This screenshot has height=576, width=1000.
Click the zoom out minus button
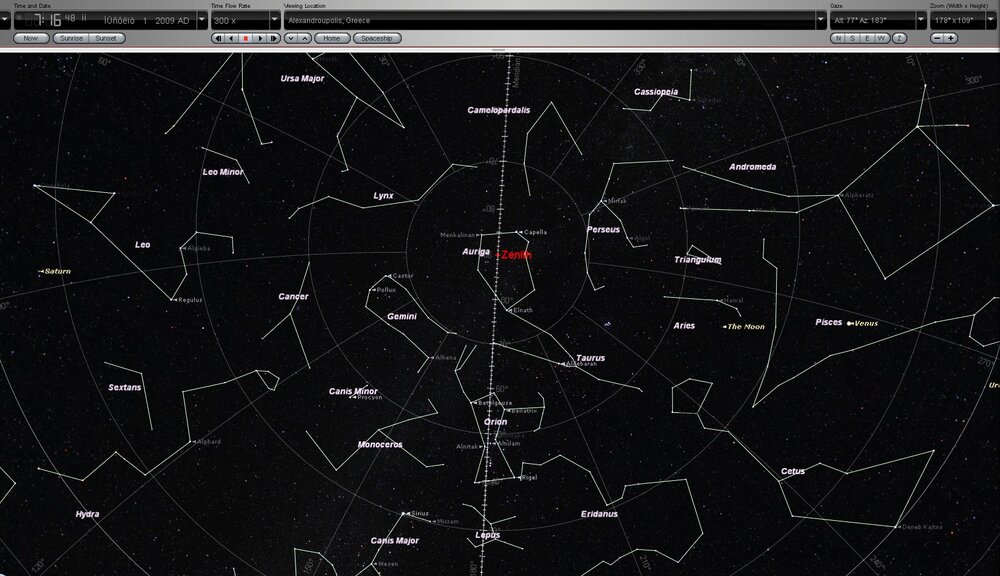(x=937, y=38)
